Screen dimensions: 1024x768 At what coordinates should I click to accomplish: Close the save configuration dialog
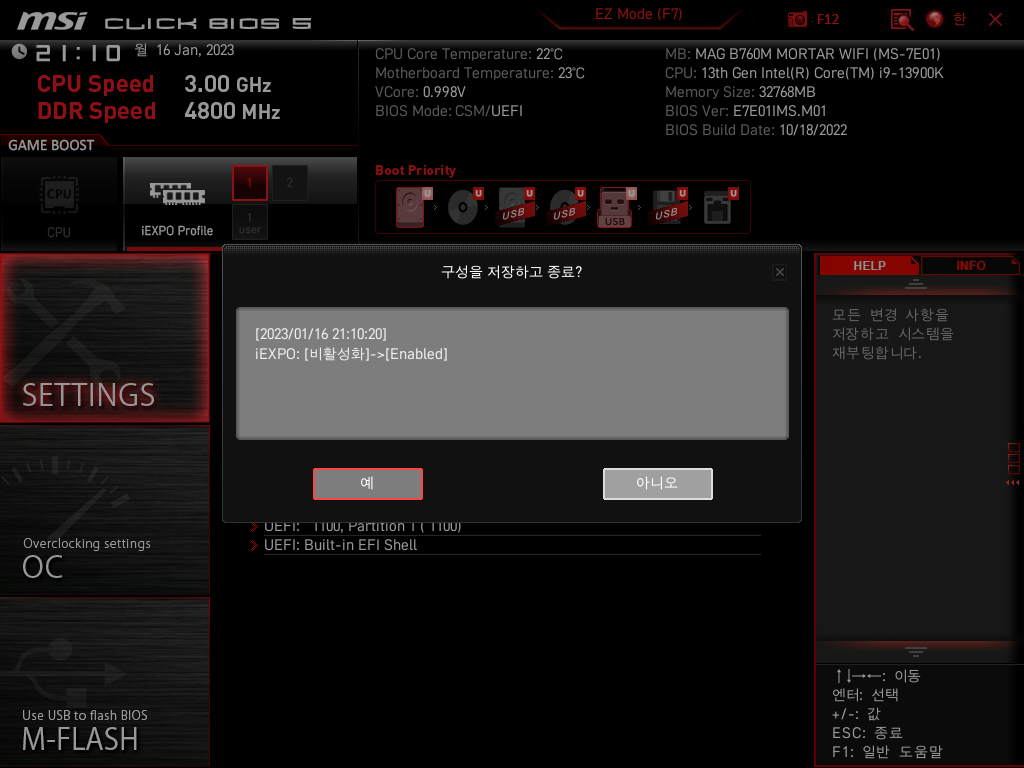(780, 272)
